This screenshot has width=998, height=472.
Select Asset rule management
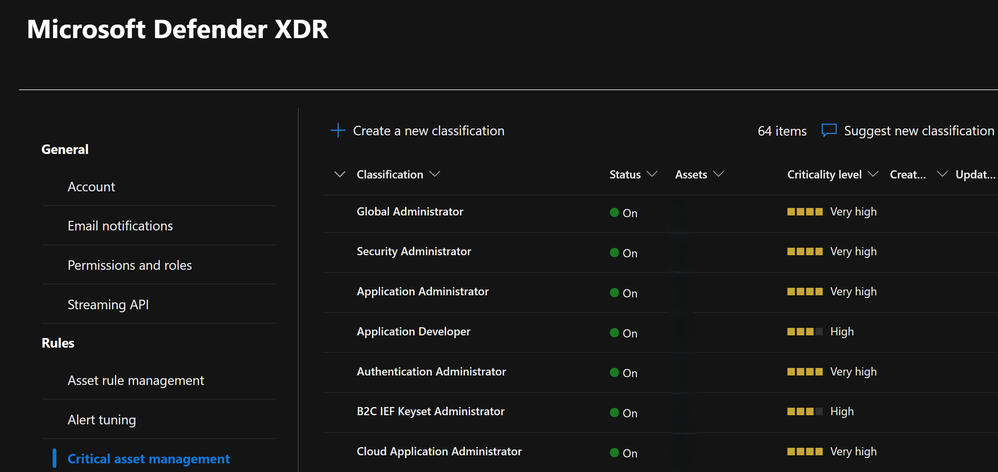click(136, 380)
